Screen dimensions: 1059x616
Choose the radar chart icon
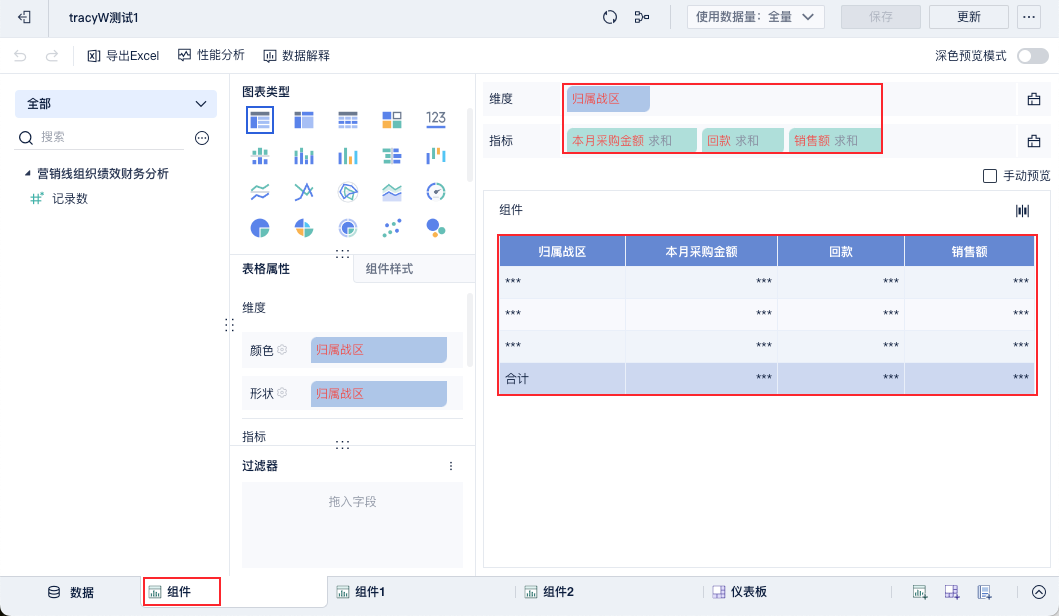tap(348, 192)
